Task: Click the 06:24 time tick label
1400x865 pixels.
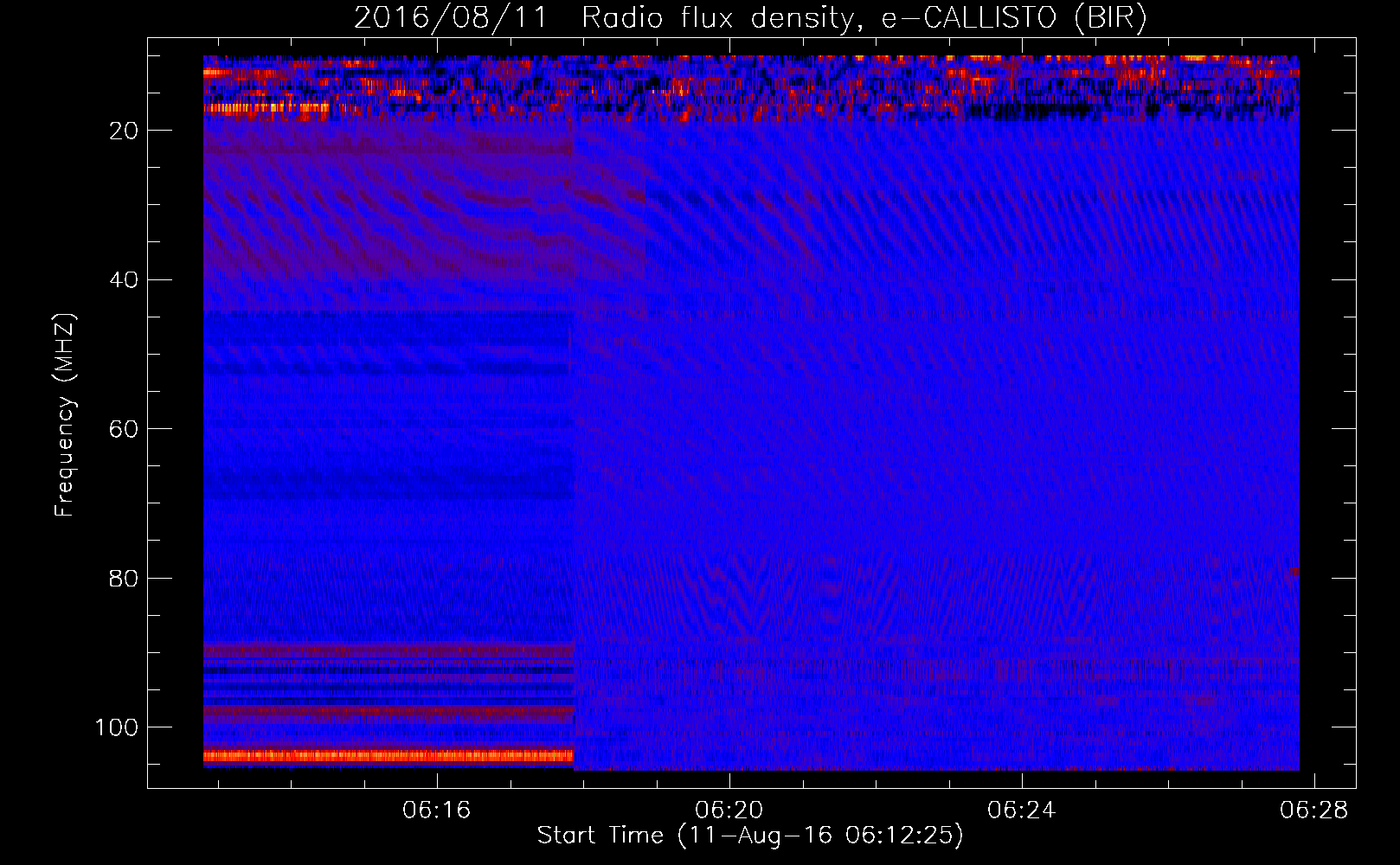Action: tap(1022, 810)
